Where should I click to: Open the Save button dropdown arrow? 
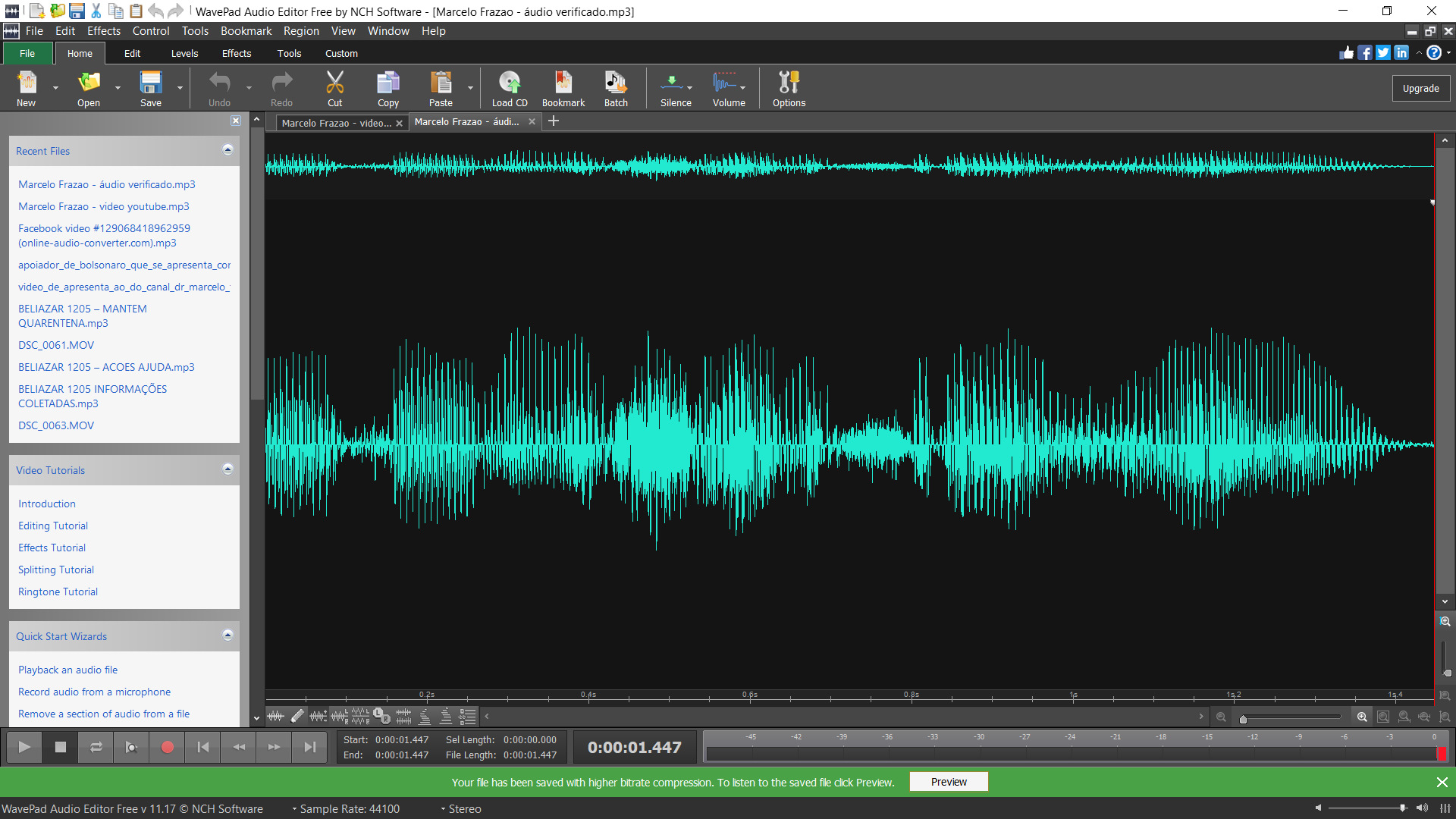[x=180, y=88]
